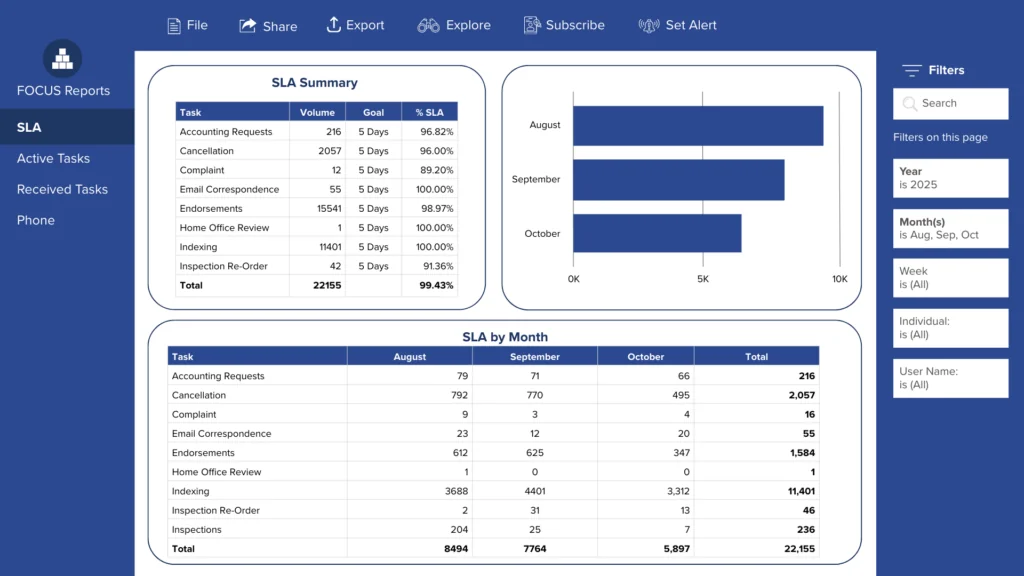Viewport: 1024px width, 576px height.
Task: Switch to Active Tasks page
Action: pos(53,158)
